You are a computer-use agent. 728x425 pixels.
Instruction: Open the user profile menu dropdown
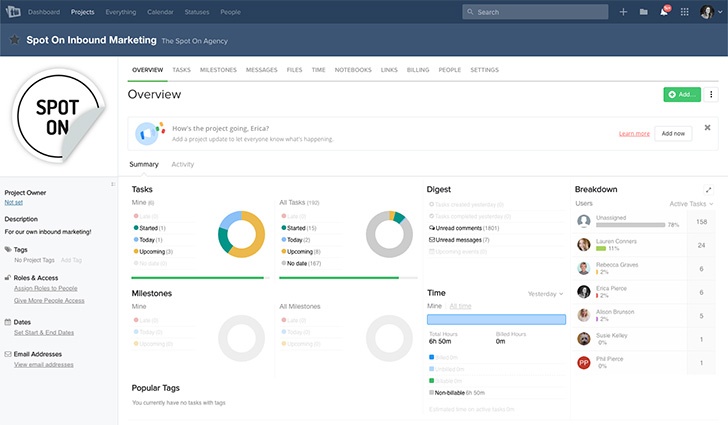(x=709, y=12)
